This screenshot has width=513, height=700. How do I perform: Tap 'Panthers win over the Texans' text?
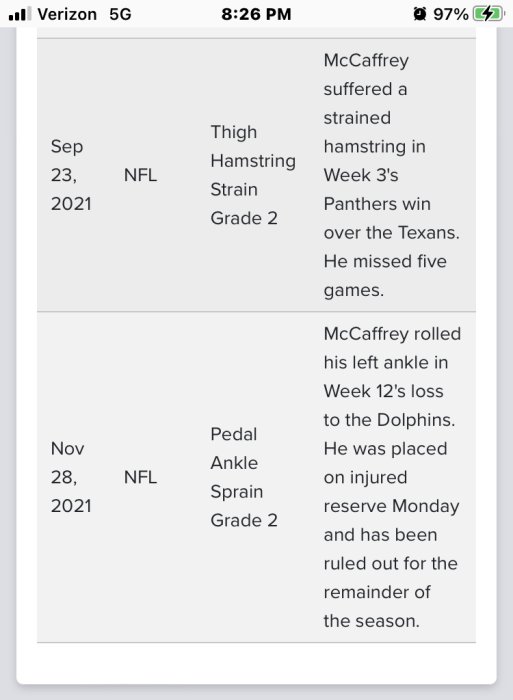(391, 218)
